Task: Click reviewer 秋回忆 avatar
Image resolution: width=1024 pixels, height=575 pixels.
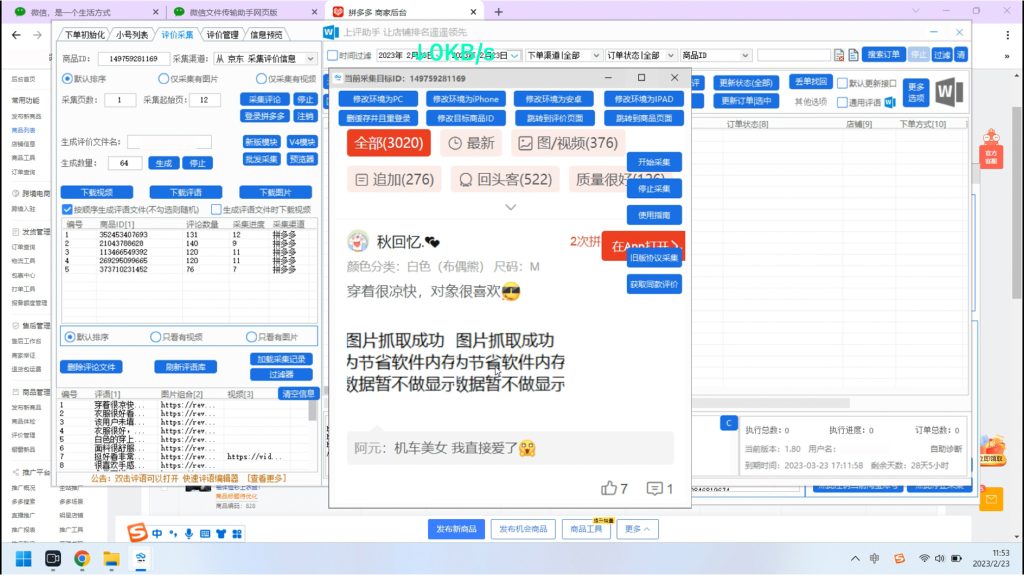Action: coord(358,242)
